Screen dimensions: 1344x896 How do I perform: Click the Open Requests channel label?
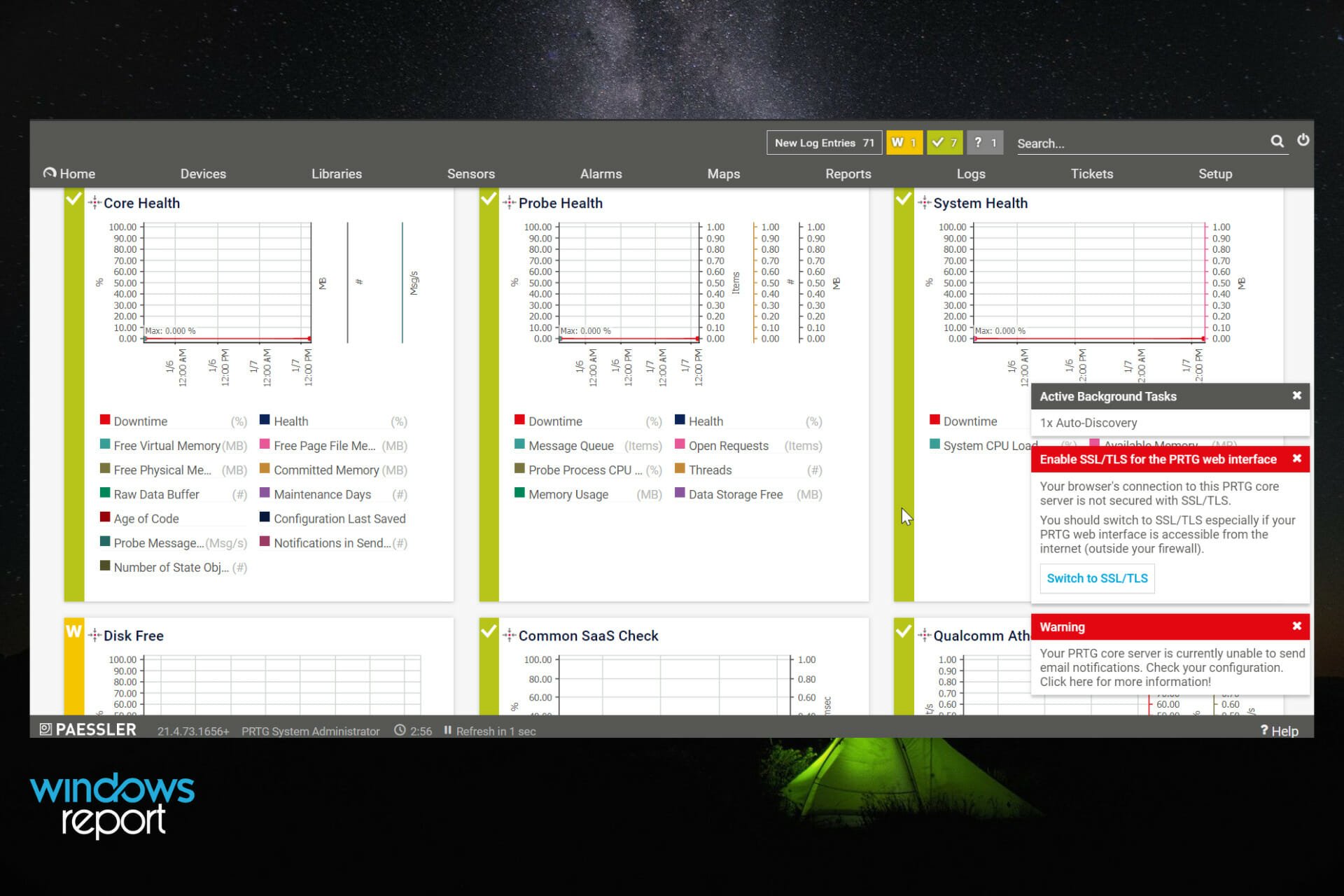click(728, 446)
